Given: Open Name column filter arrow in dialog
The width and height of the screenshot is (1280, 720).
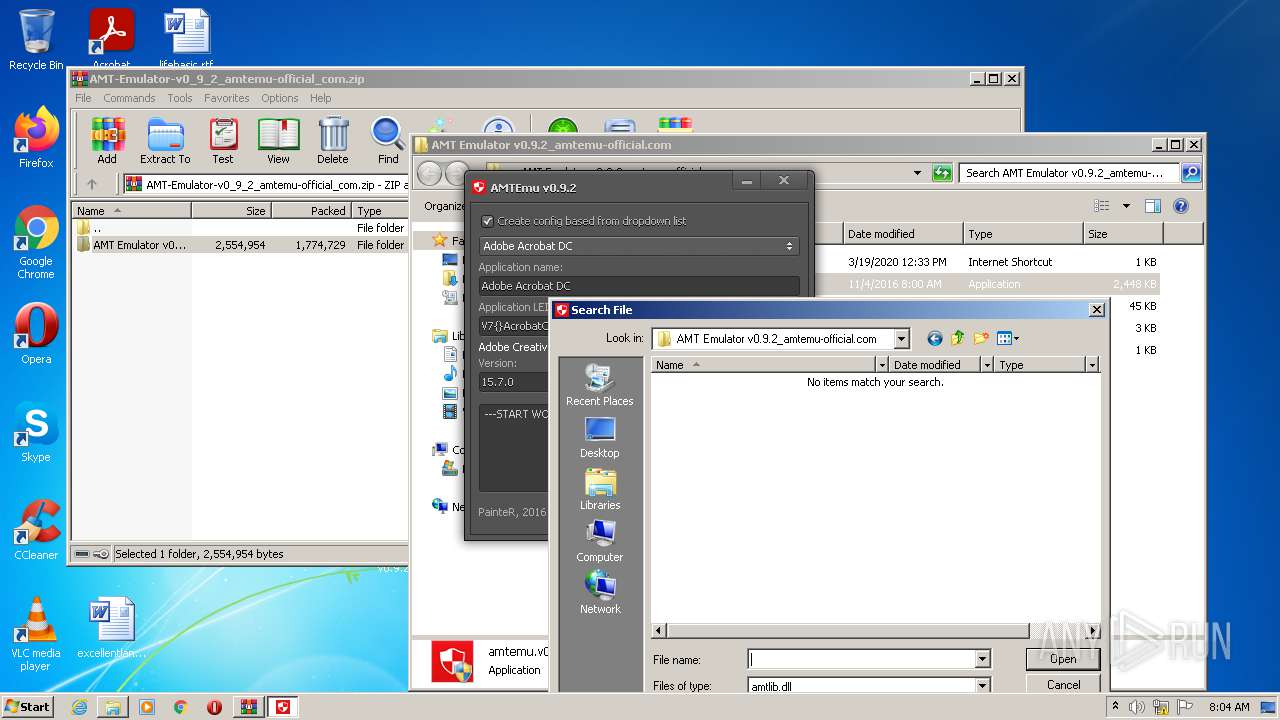Looking at the screenshot, I should point(881,365).
